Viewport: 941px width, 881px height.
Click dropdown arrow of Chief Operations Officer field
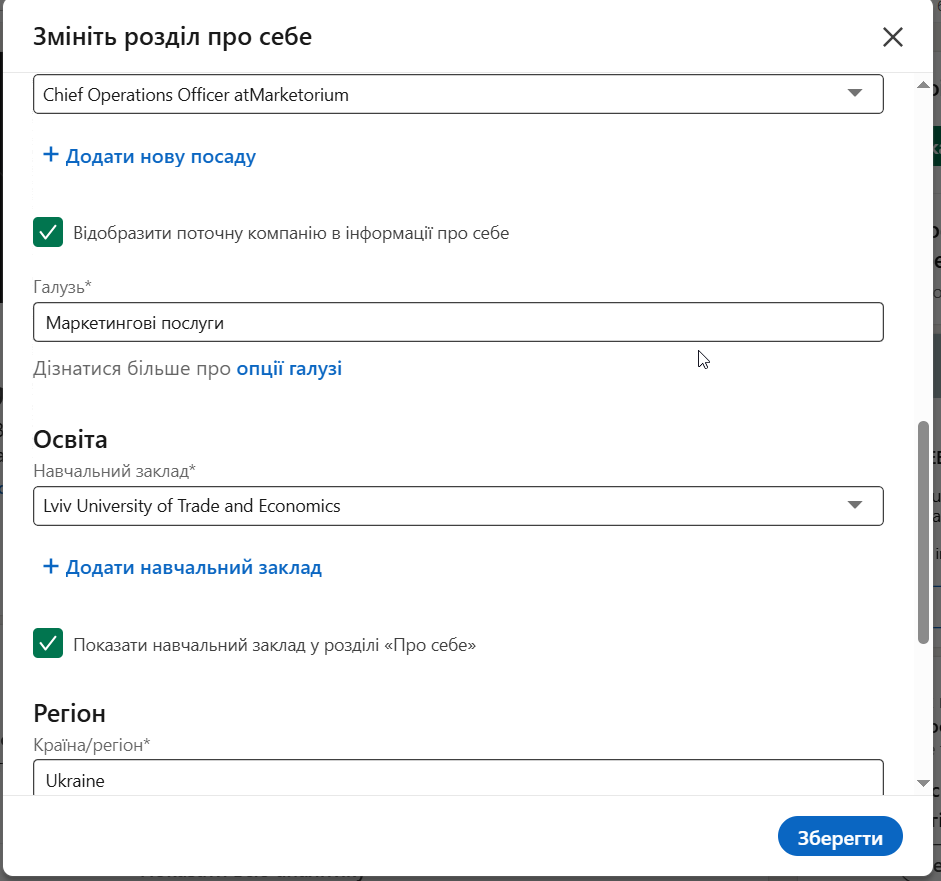pos(854,94)
